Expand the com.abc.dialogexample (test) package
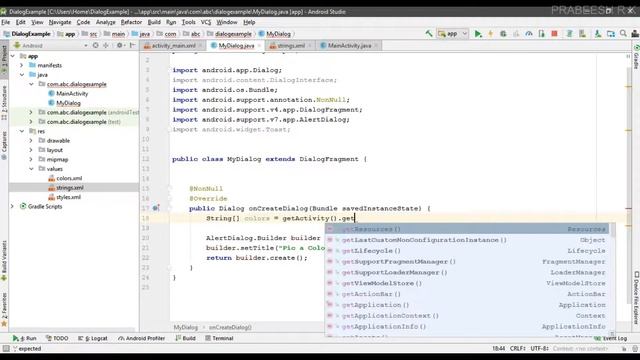Image resolution: width=640 pixels, height=360 pixels. pyautogui.click(x=31, y=122)
